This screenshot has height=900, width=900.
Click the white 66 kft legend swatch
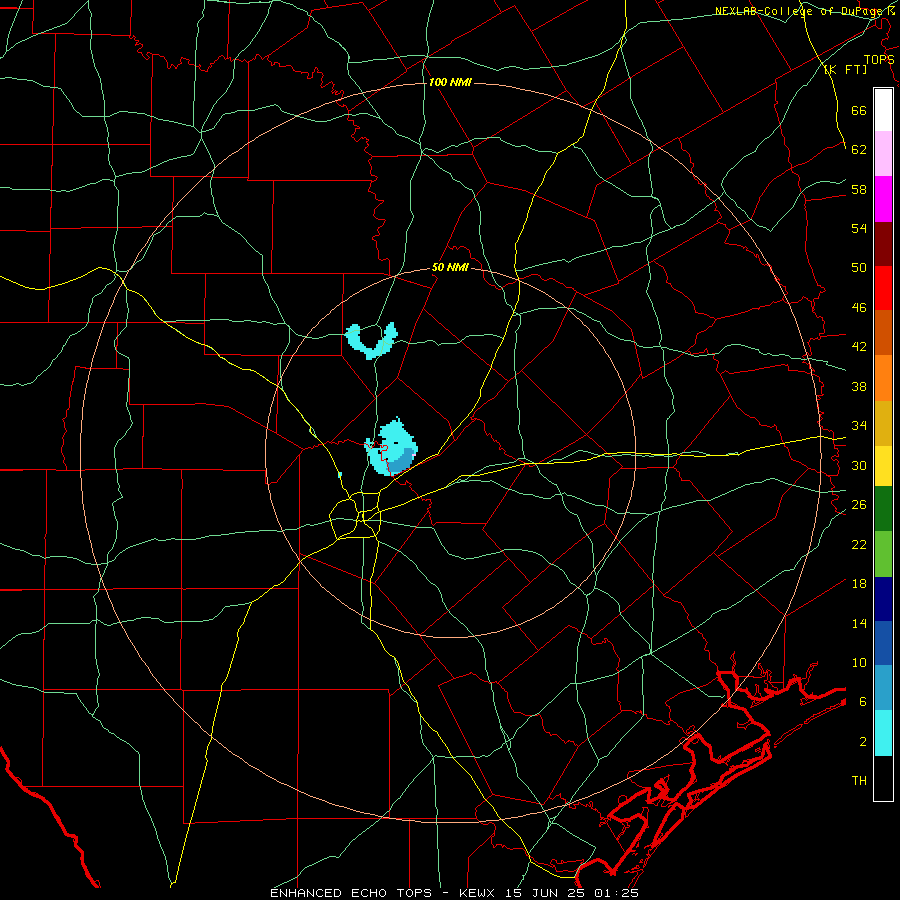click(883, 110)
